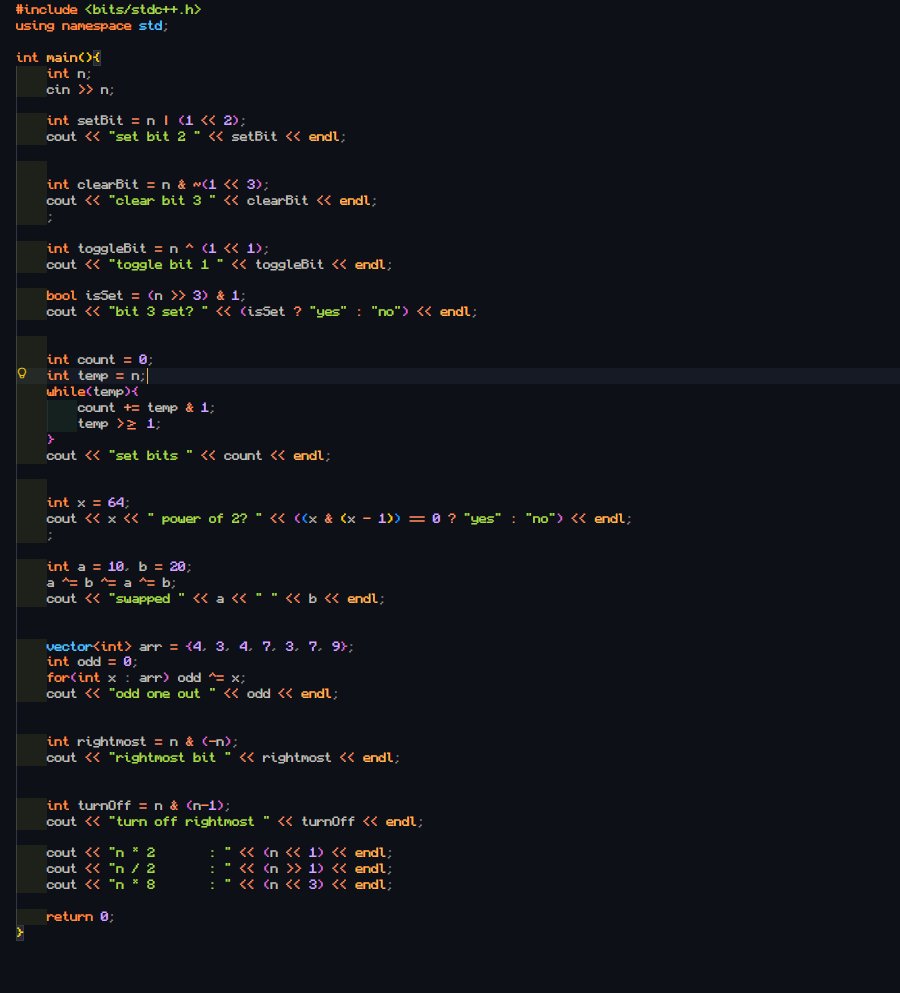Click the 'while(temp){' line
The image size is (900, 993).
(x=92, y=391)
